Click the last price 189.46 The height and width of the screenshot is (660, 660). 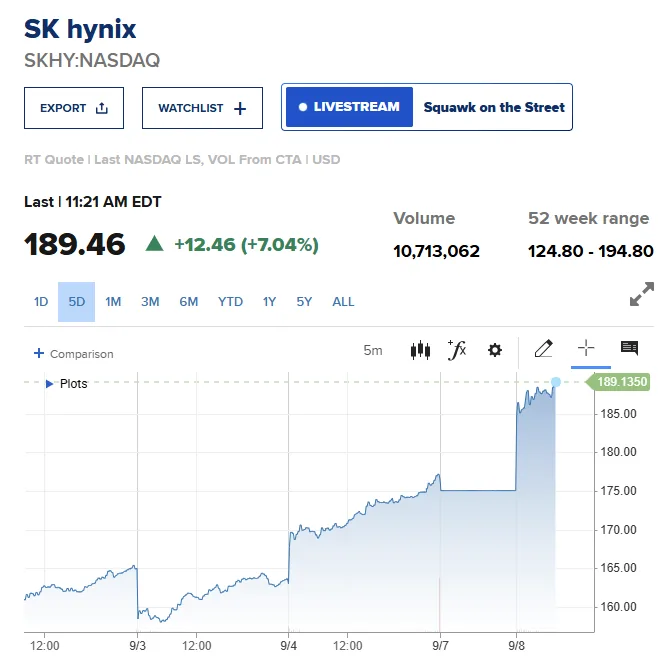[x=75, y=245]
